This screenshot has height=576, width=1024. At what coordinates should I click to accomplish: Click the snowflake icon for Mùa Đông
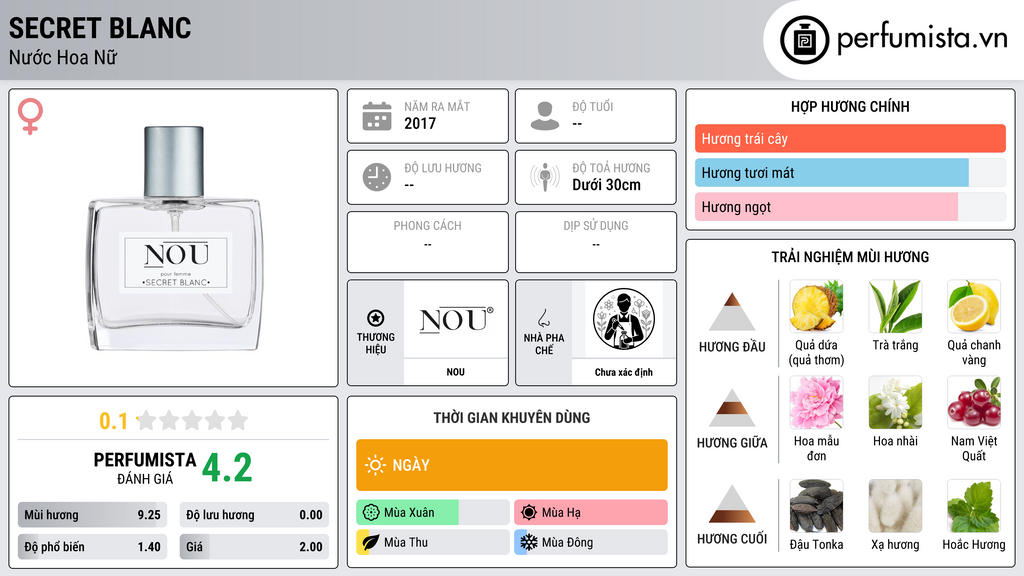click(529, 542)
